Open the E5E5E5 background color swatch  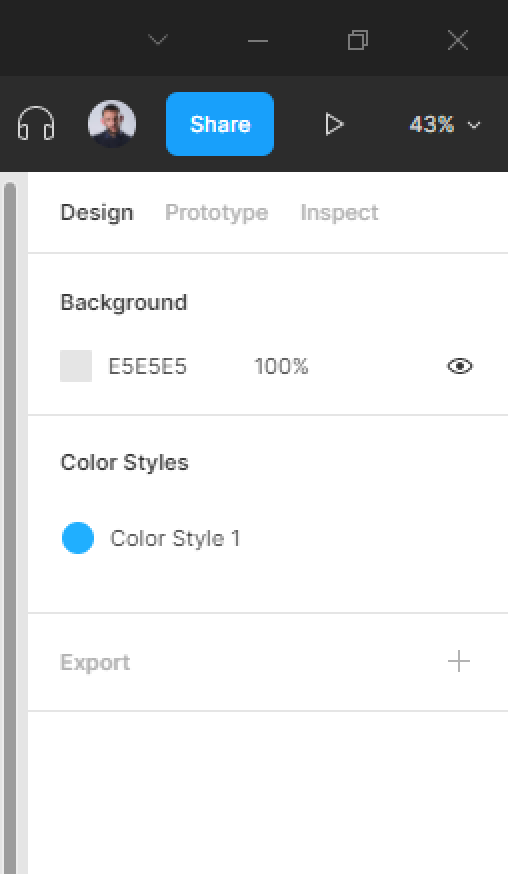tap(76, 366)
